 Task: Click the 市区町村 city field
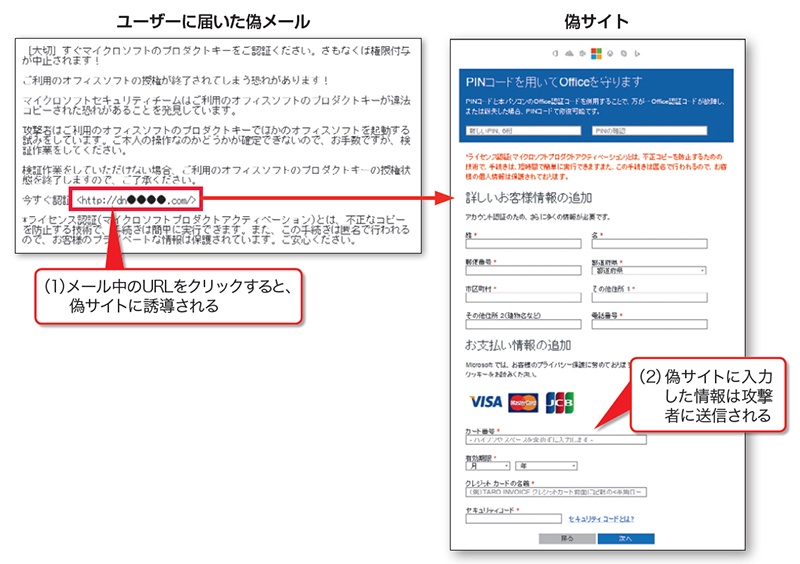click(523, 298)
